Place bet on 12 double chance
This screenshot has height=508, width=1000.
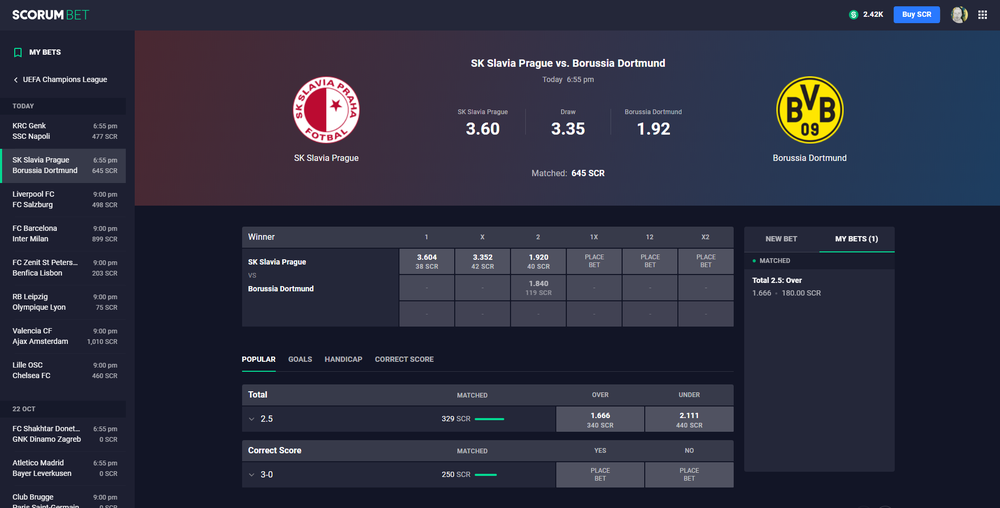point(650,261)
